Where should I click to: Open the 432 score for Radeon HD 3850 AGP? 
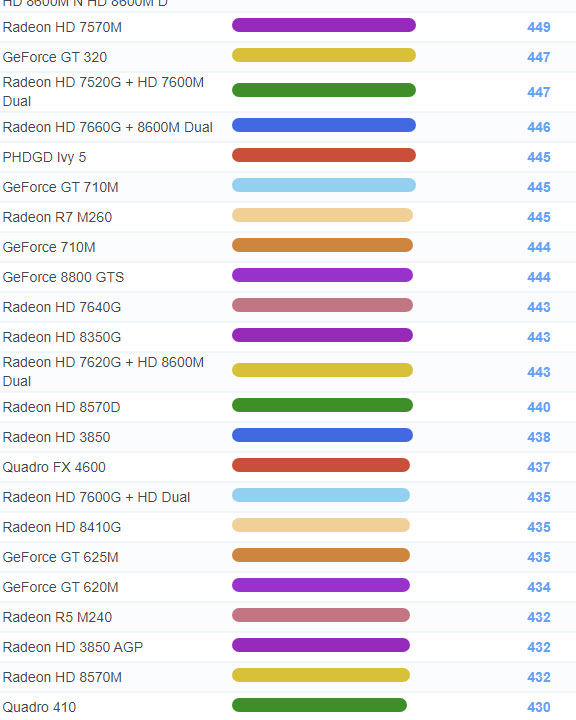click(x=539, y=647)
